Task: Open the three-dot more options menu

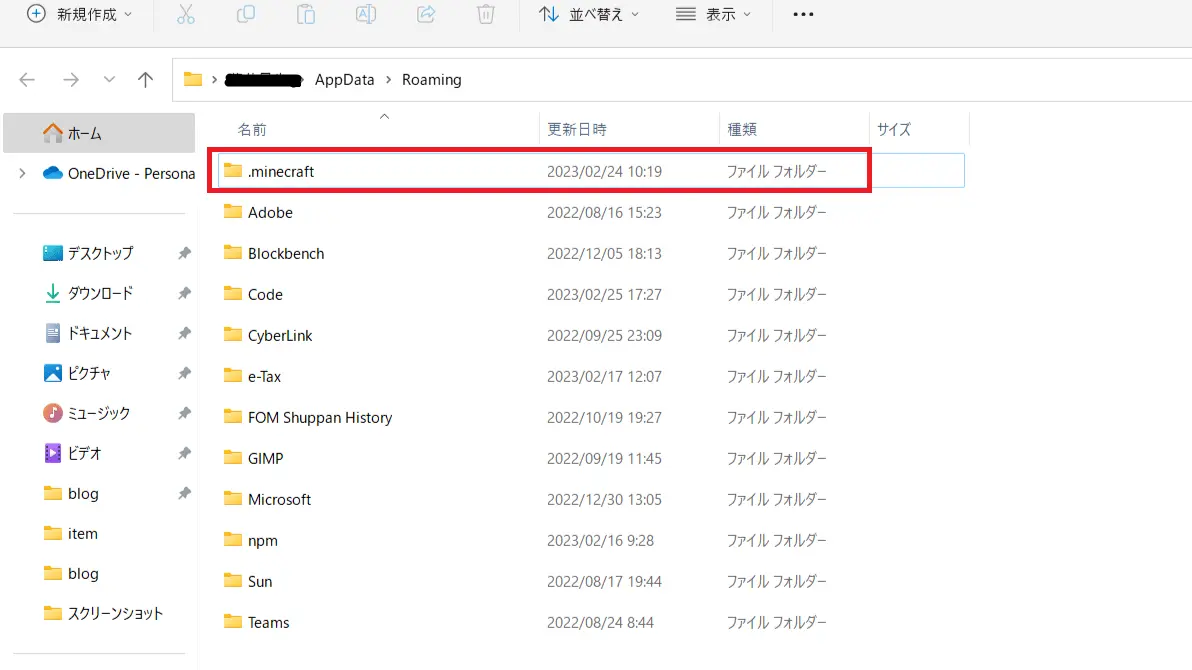Action: click(803, 14)
